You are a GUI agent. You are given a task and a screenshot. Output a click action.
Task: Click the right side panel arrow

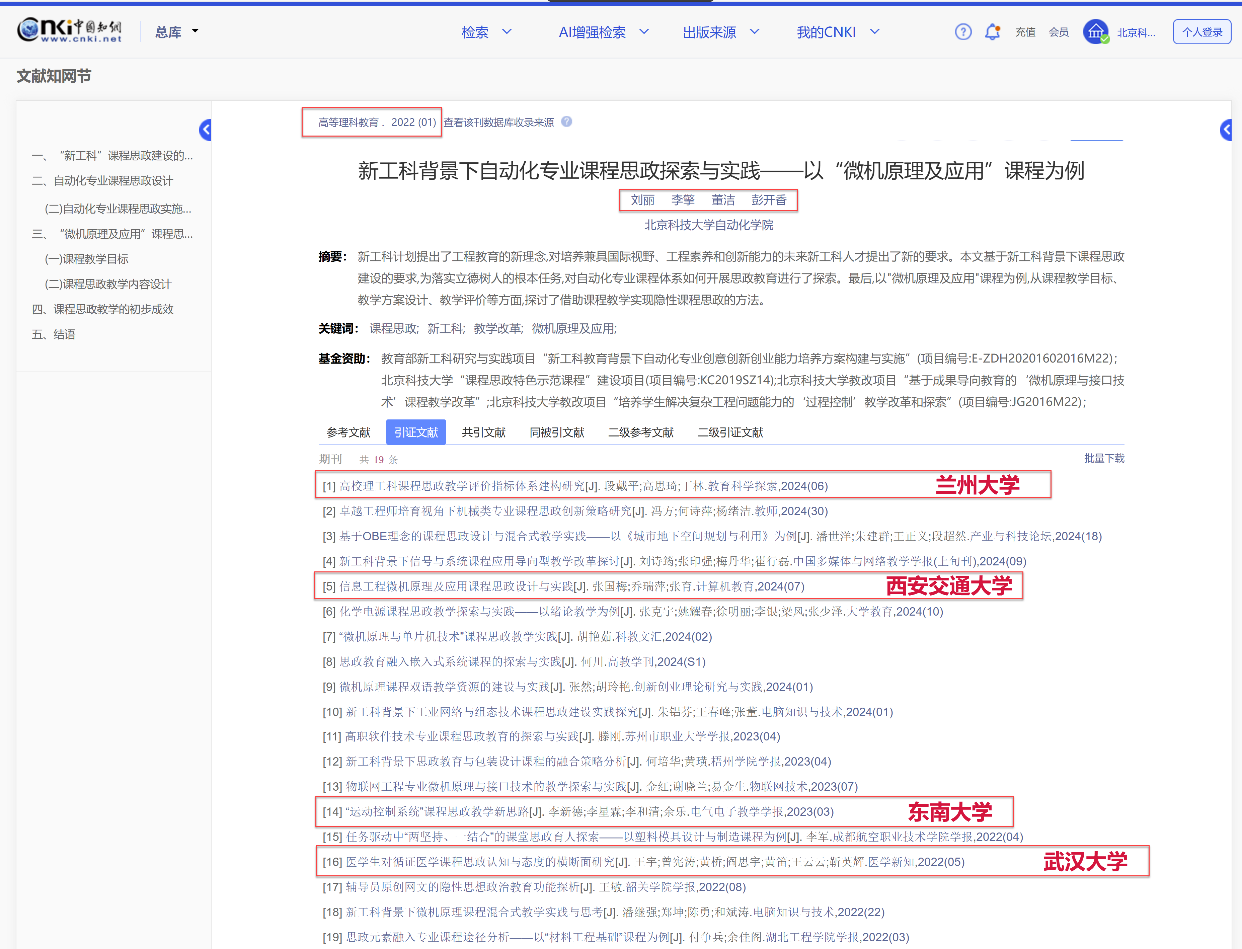pos(1227,129)
